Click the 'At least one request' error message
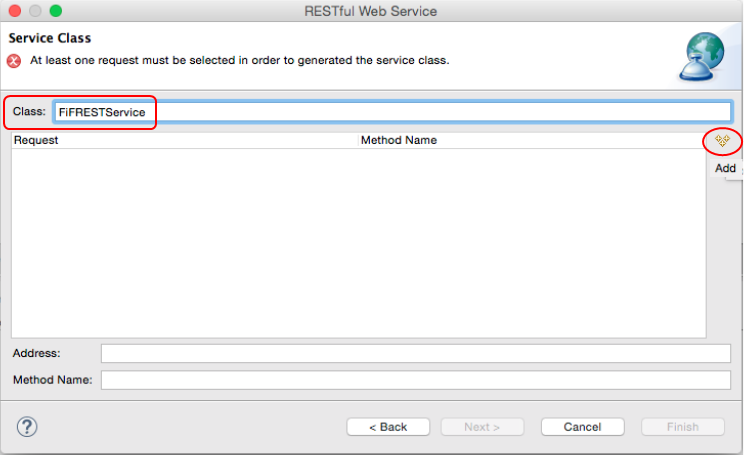Screen dimensions: 744x456 (240, 60)
